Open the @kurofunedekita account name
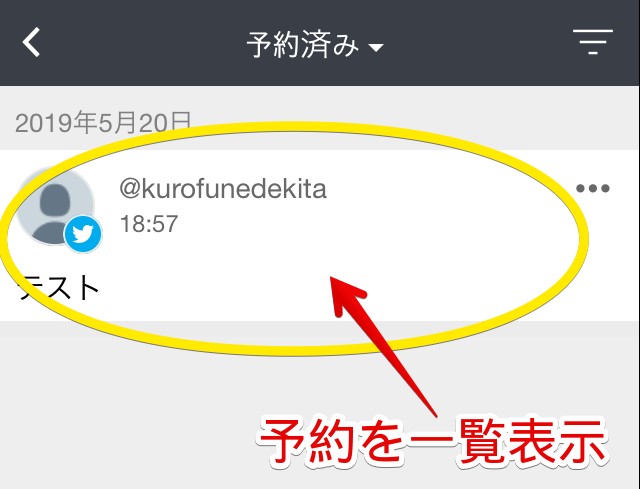The width and height of the screenshot is (640, 489). [223, 189]
